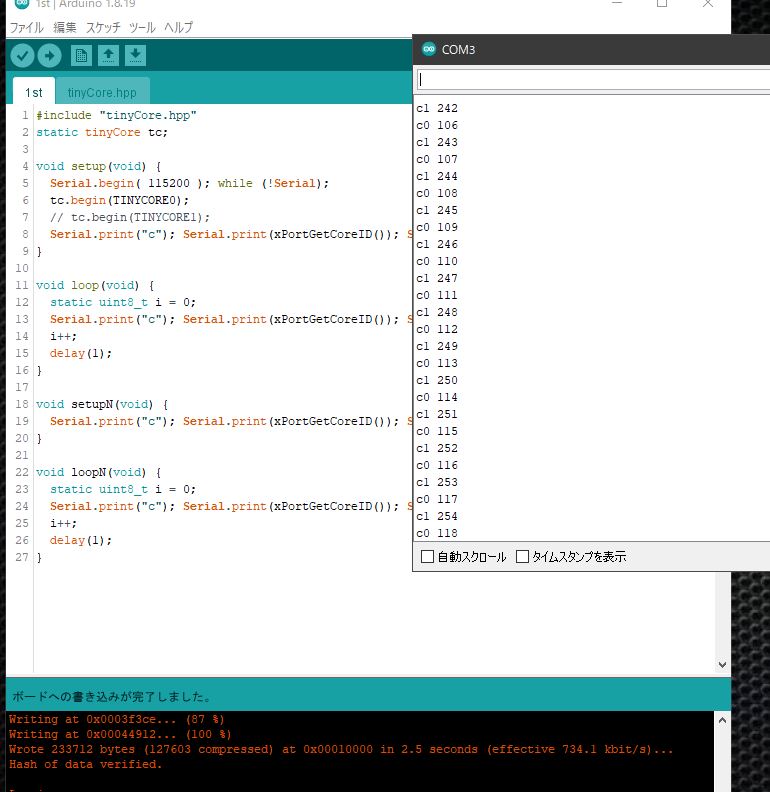Viewport: 770px width, 792px height.
Task: Focus the serial monitor send input field
Action: 592,79
